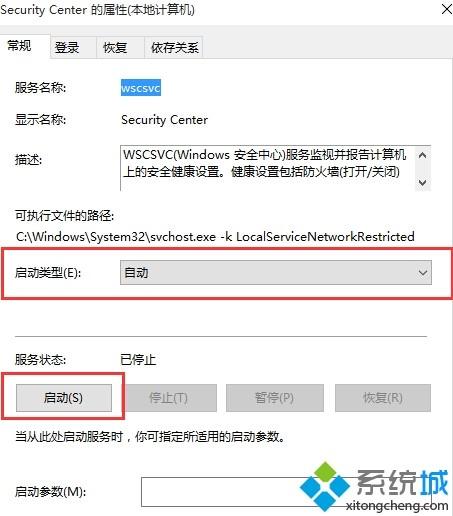453x516 pixels.
Task: Click inside the 描述 description box
Action: pyautogui.click(x=267, y=168)
